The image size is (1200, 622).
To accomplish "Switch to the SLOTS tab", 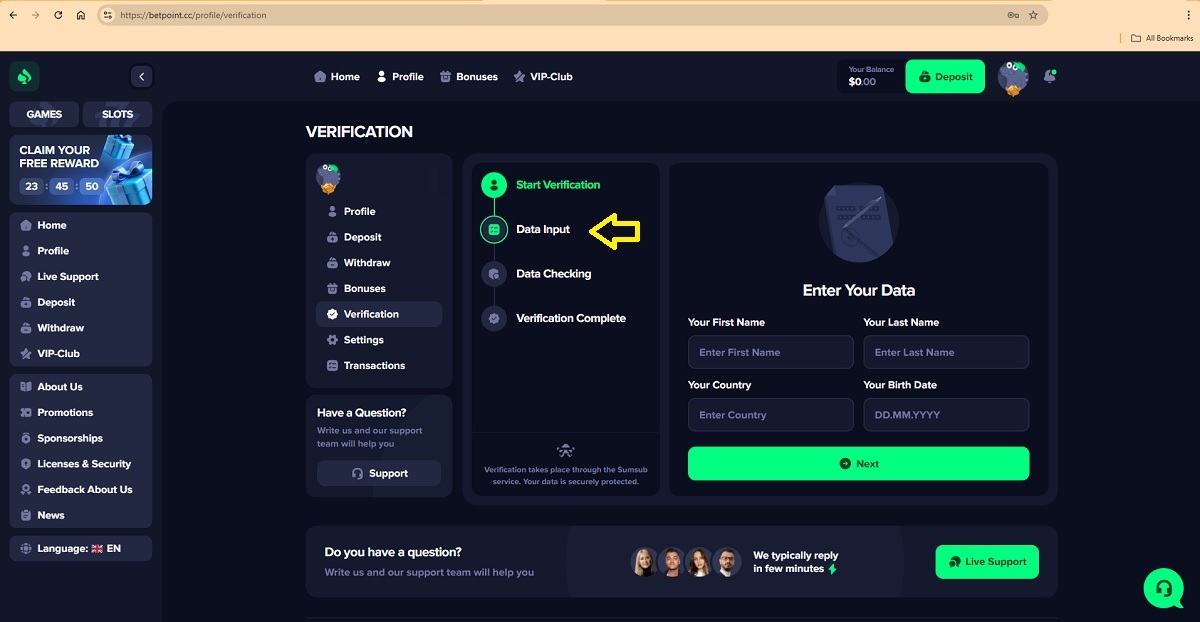I will click(x=117, y=114).
